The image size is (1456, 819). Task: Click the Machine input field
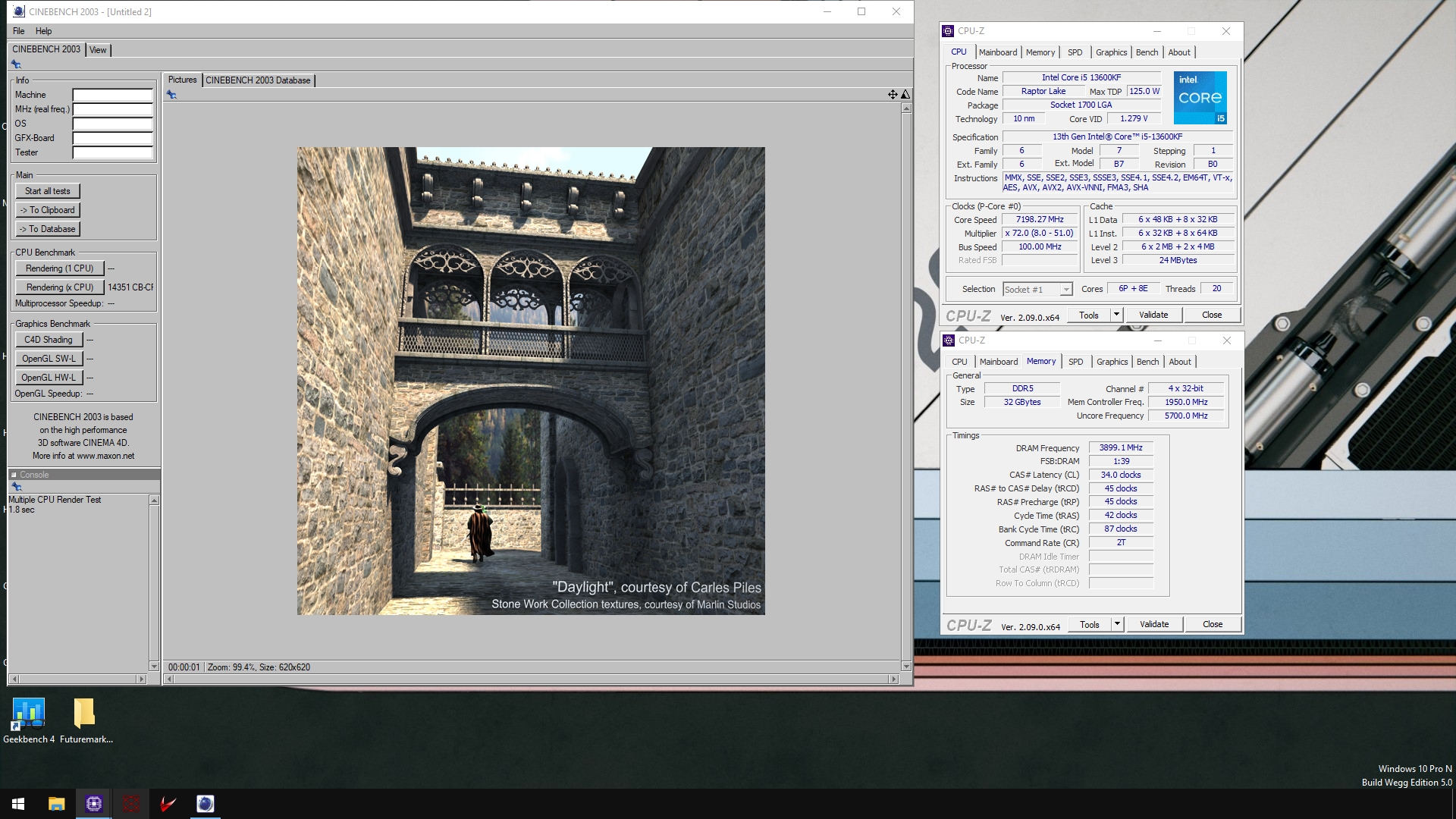pos(112,95)
